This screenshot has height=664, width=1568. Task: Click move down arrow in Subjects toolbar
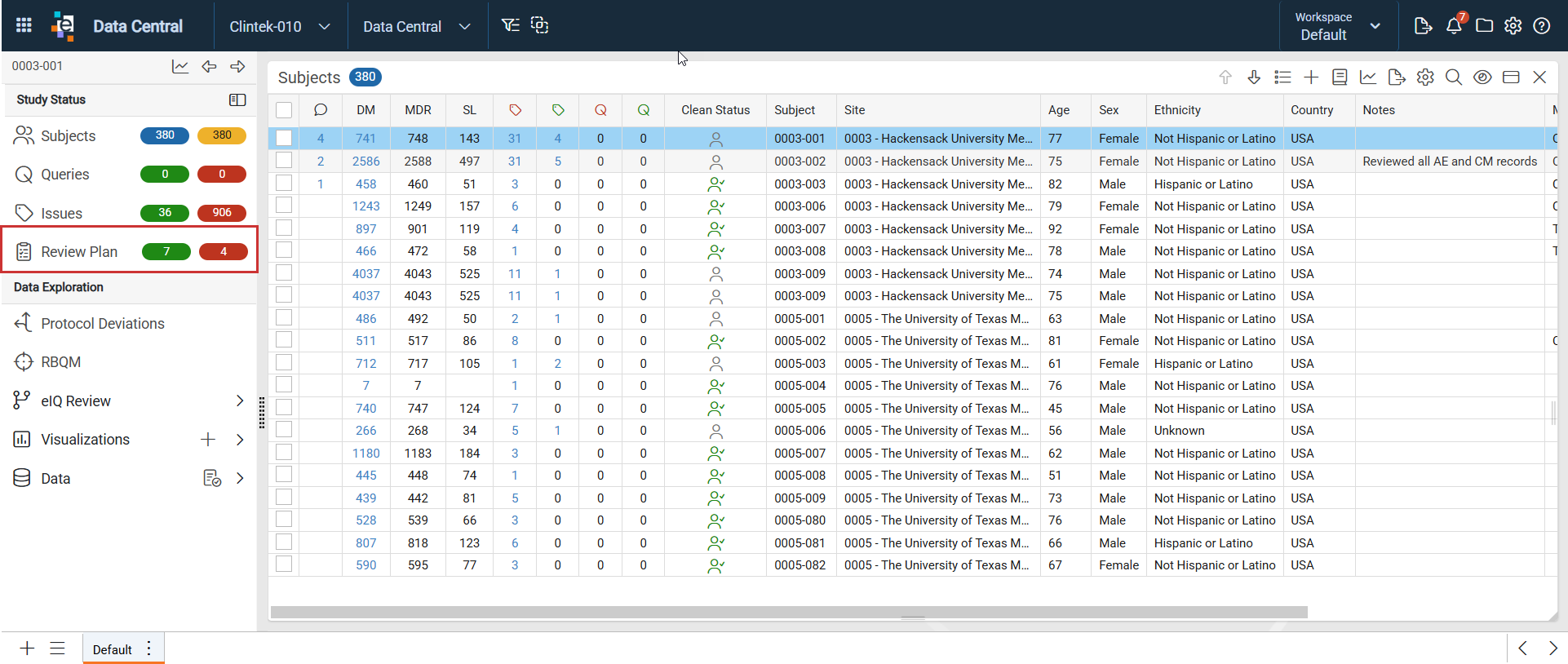tap(1254, 77)
